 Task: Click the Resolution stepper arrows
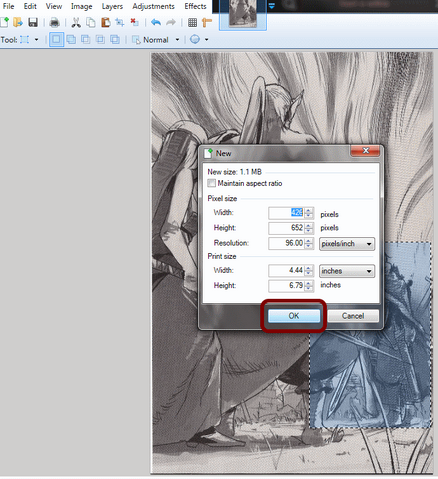pyautogui.click(x=309, y=243)
